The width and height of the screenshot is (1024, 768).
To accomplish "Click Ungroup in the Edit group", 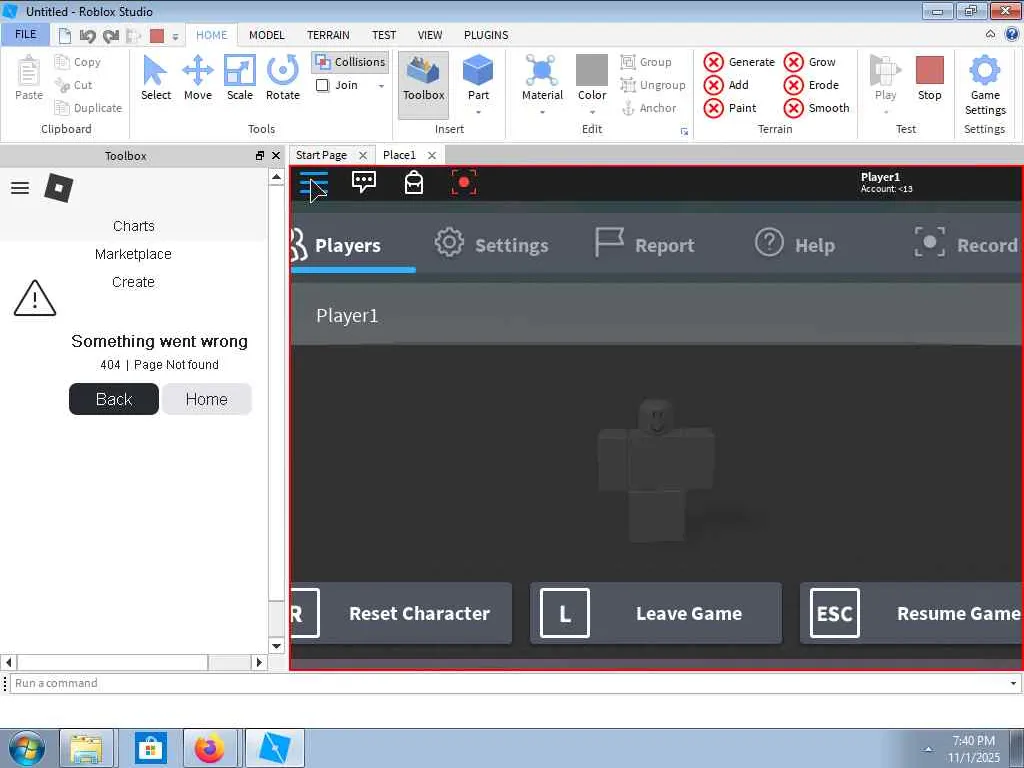I will click(x=653, y=85).
